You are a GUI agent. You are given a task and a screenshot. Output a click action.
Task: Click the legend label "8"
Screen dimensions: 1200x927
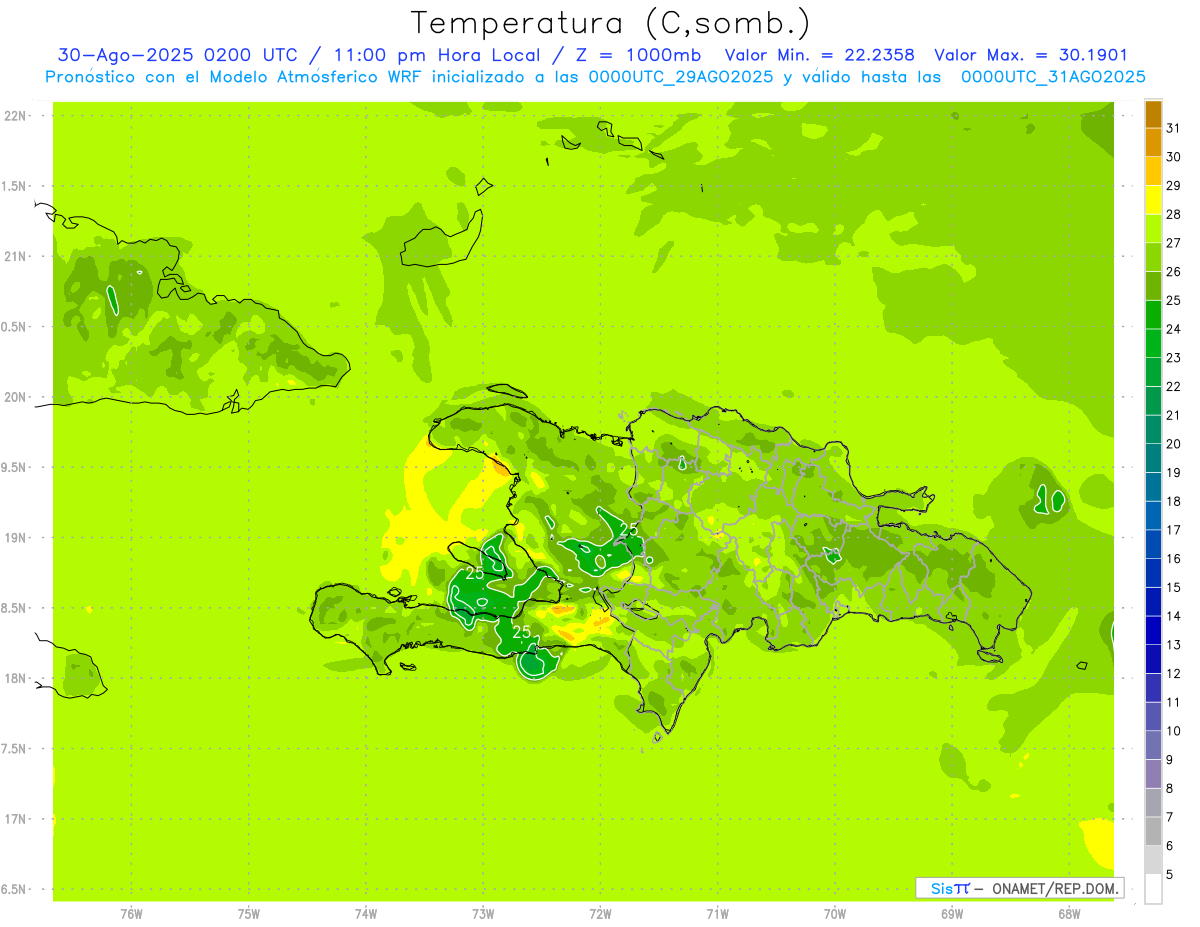click(1169, 789)
